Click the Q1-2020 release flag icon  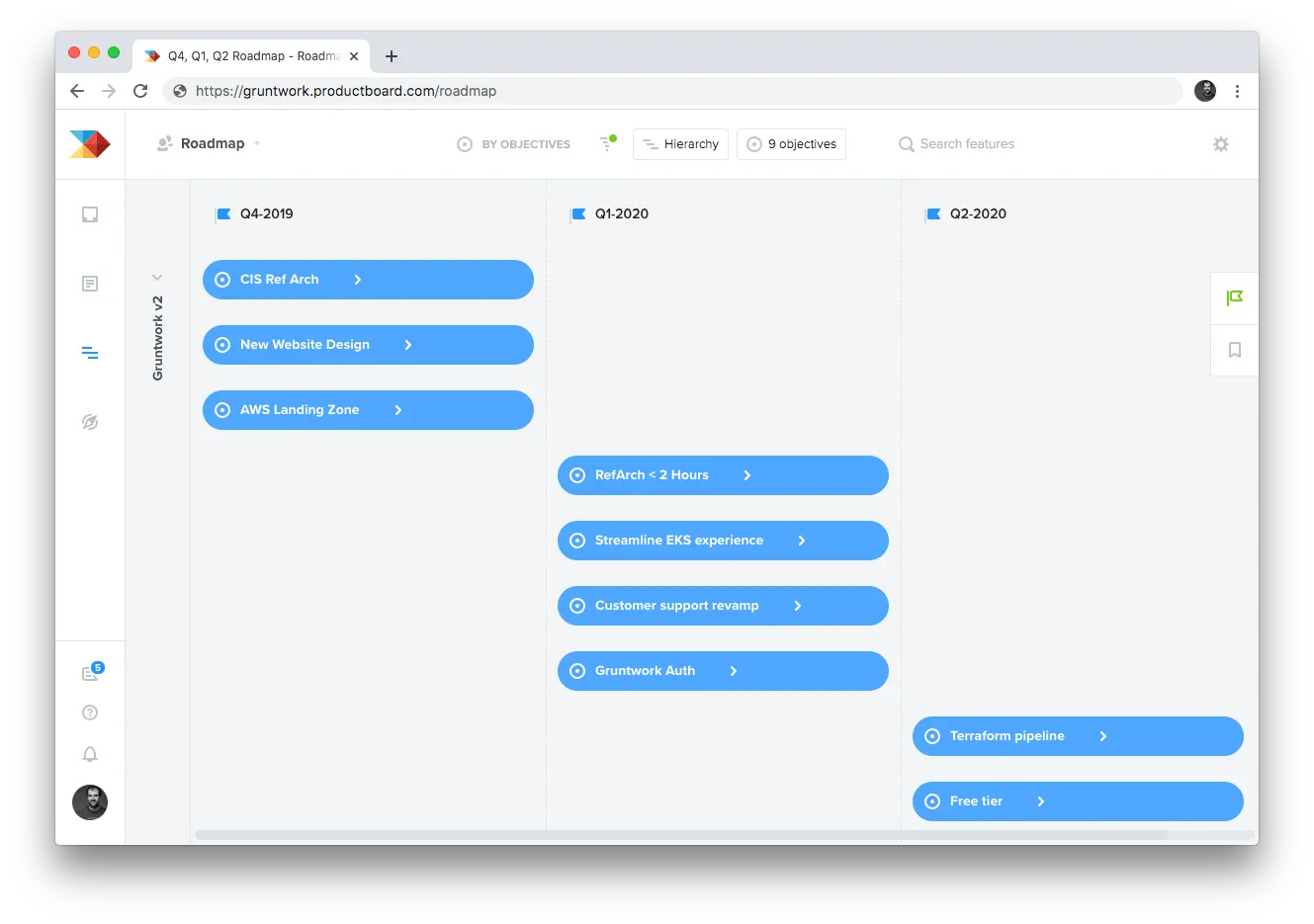(578, 213)
